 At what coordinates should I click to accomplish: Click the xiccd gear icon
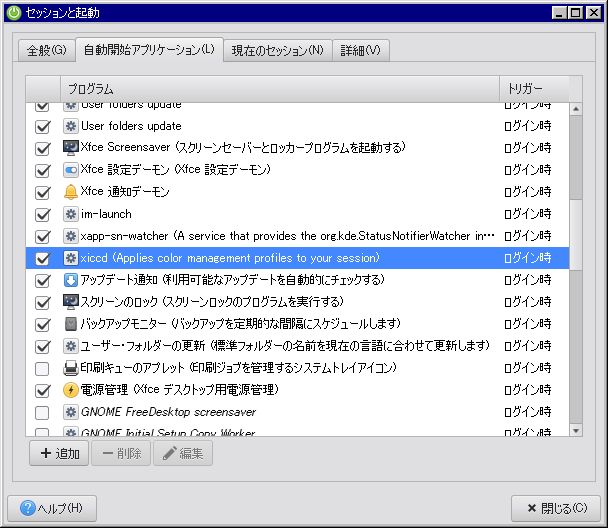pos(71,258)
